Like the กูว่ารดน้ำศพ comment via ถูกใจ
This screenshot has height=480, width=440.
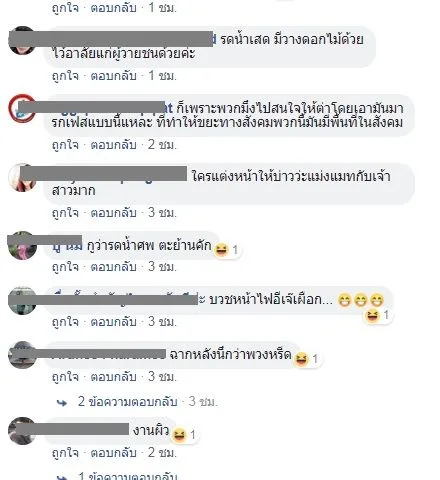click(65, 267)
